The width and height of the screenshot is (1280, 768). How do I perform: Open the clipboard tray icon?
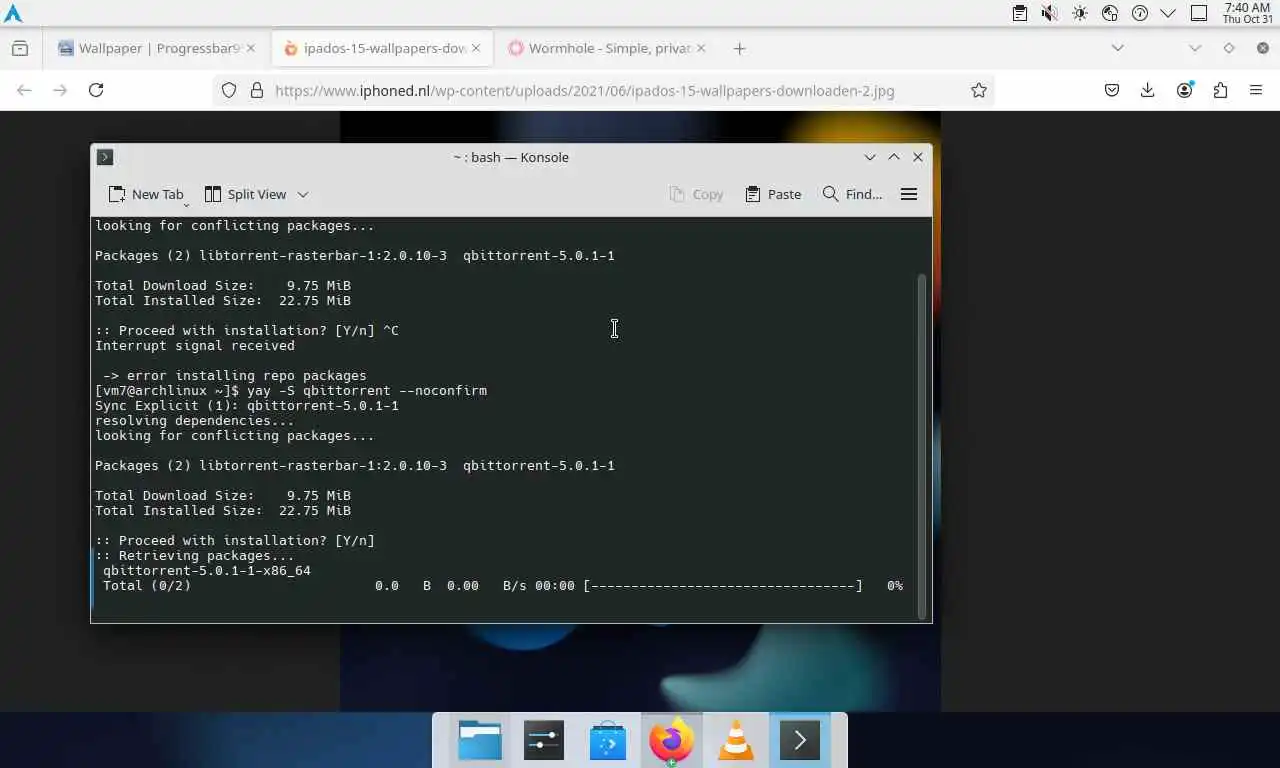coord(1019,13)
